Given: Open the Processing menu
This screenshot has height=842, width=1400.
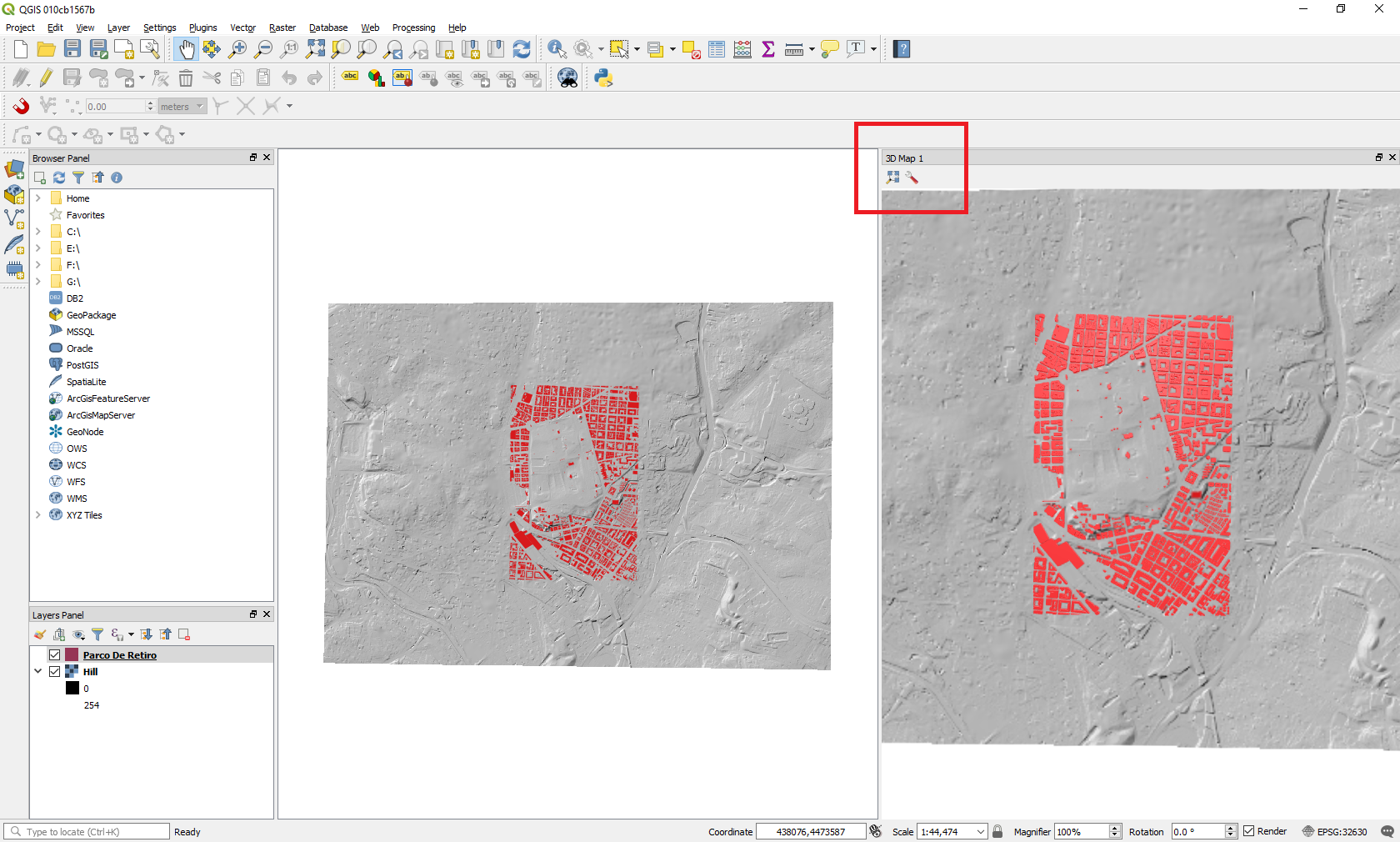Looking at the screenshot, I should pyautogui.click(x=413, y=28).
